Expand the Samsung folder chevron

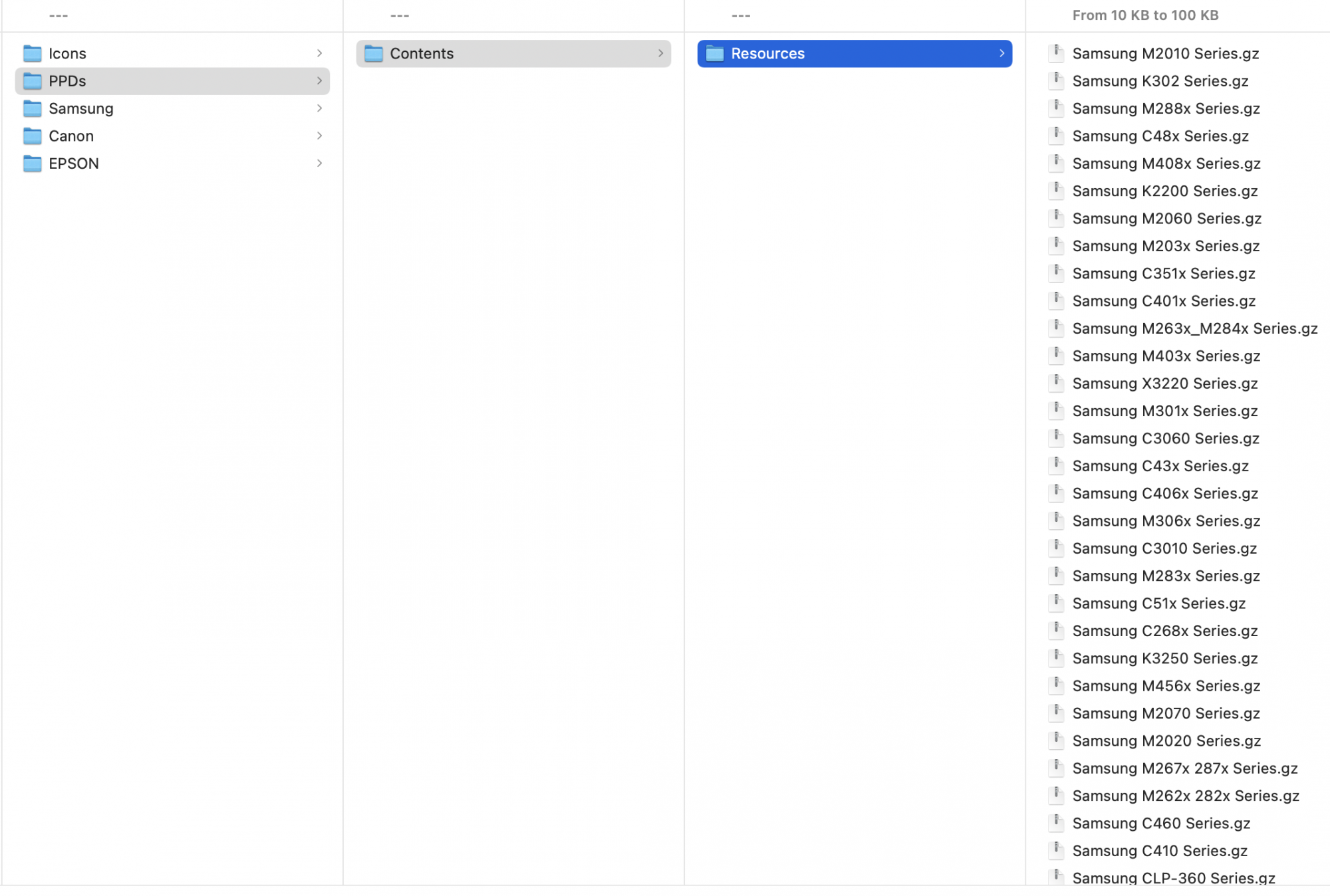pyautogui.click(x=319, y=108)
